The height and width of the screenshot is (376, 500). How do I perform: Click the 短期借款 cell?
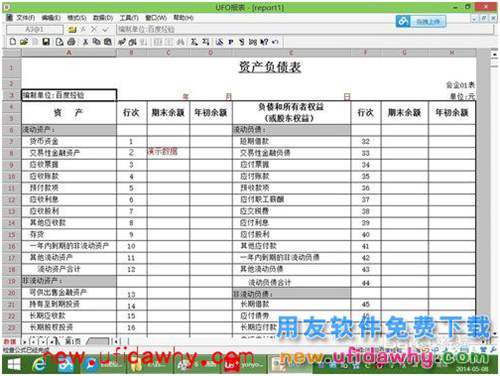point(291,142)
